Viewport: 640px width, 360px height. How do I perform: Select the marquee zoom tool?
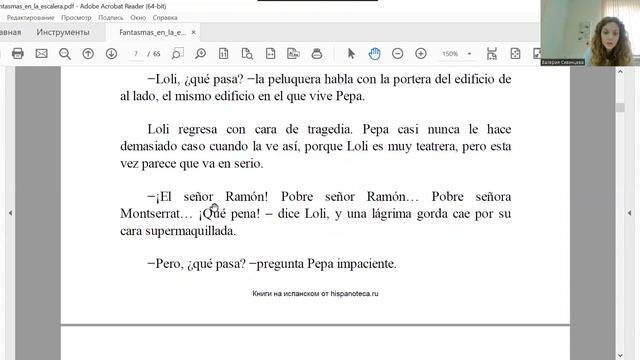[x=177, y=53]
